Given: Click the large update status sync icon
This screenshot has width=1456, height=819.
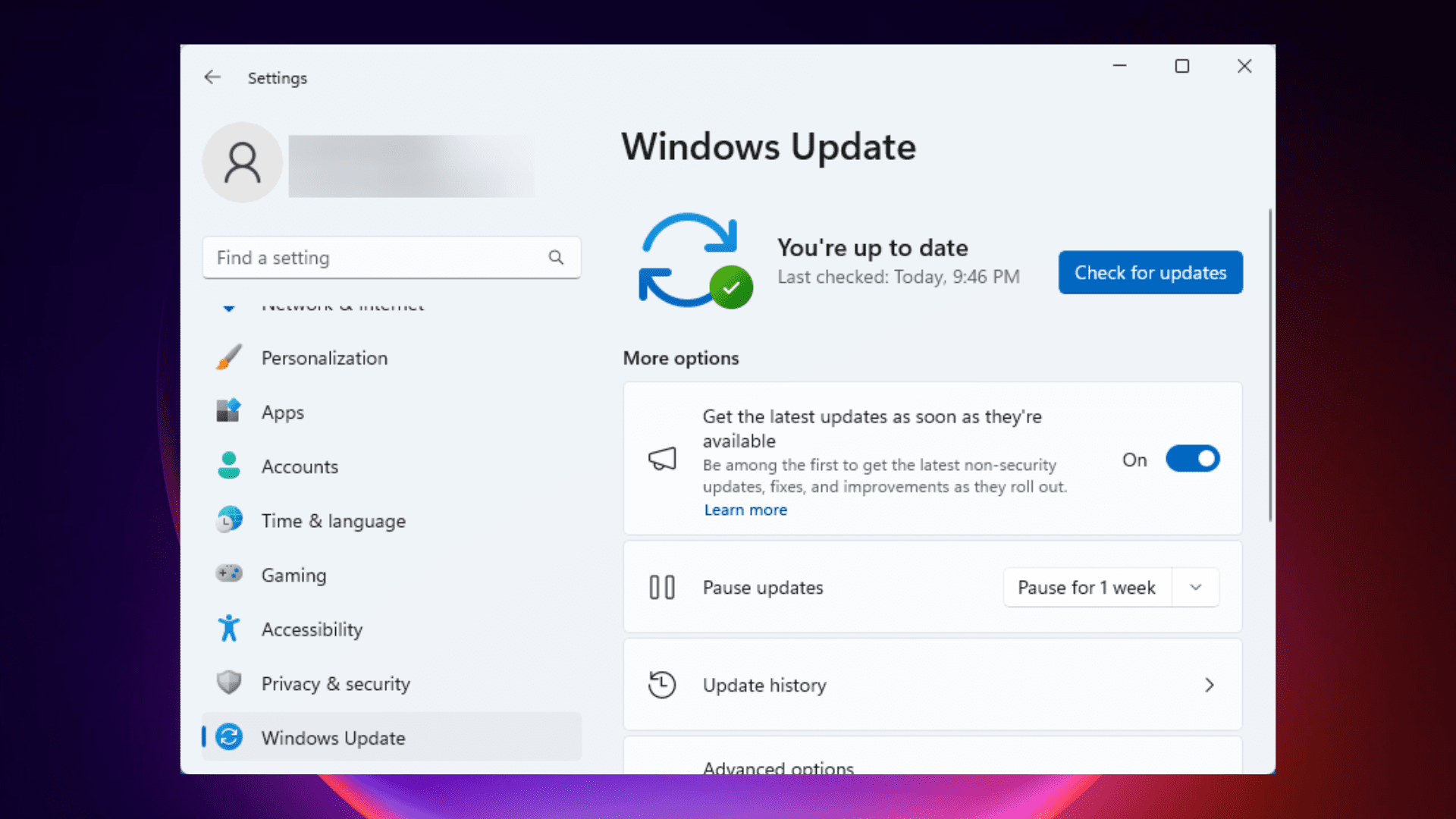Looking at the screenshot, I should (x=695, y=261).
